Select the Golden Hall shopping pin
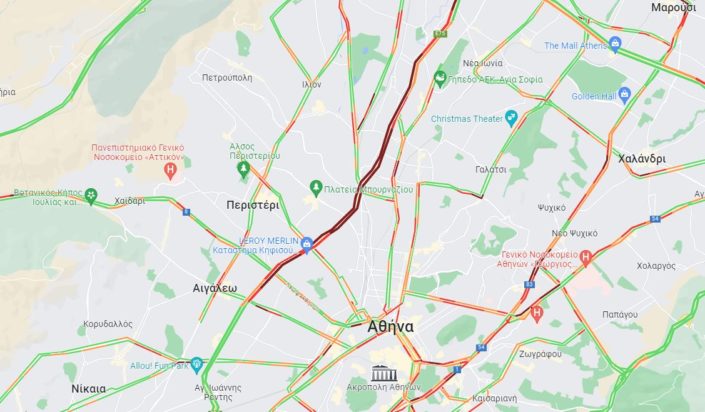Viewport: 705px width, 412px height. point(625,95)
